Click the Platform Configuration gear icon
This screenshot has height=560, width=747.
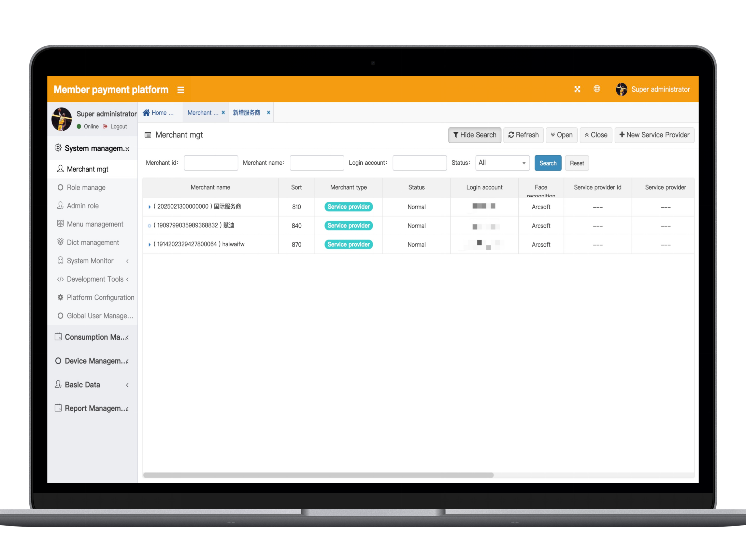[60, 297]
